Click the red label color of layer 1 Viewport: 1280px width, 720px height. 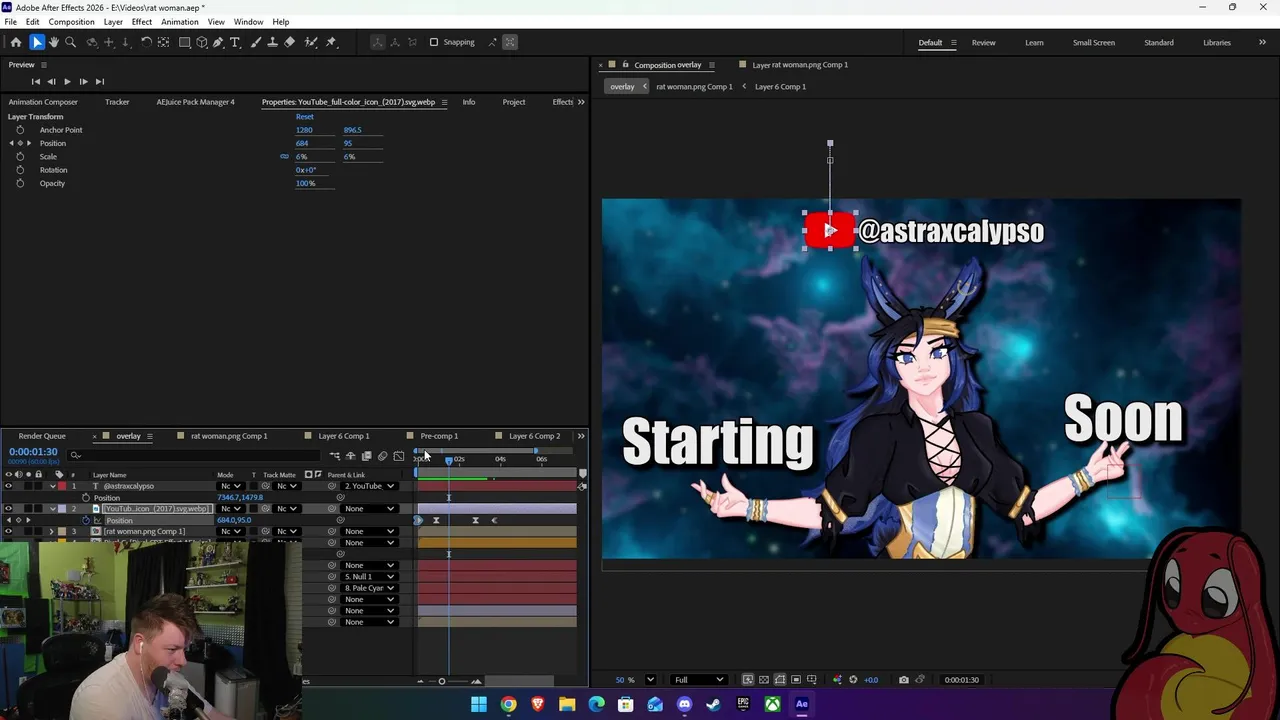click(62, 486)
